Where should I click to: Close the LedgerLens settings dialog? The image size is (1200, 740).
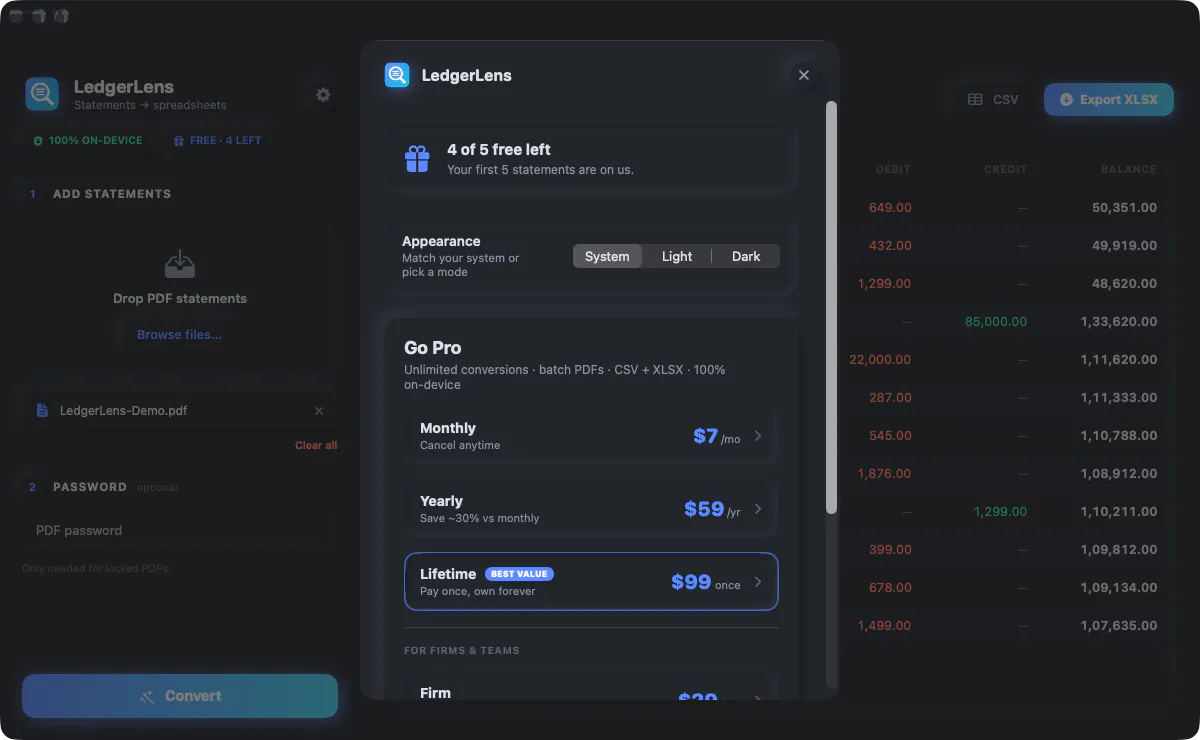click(x=803, y=75)
